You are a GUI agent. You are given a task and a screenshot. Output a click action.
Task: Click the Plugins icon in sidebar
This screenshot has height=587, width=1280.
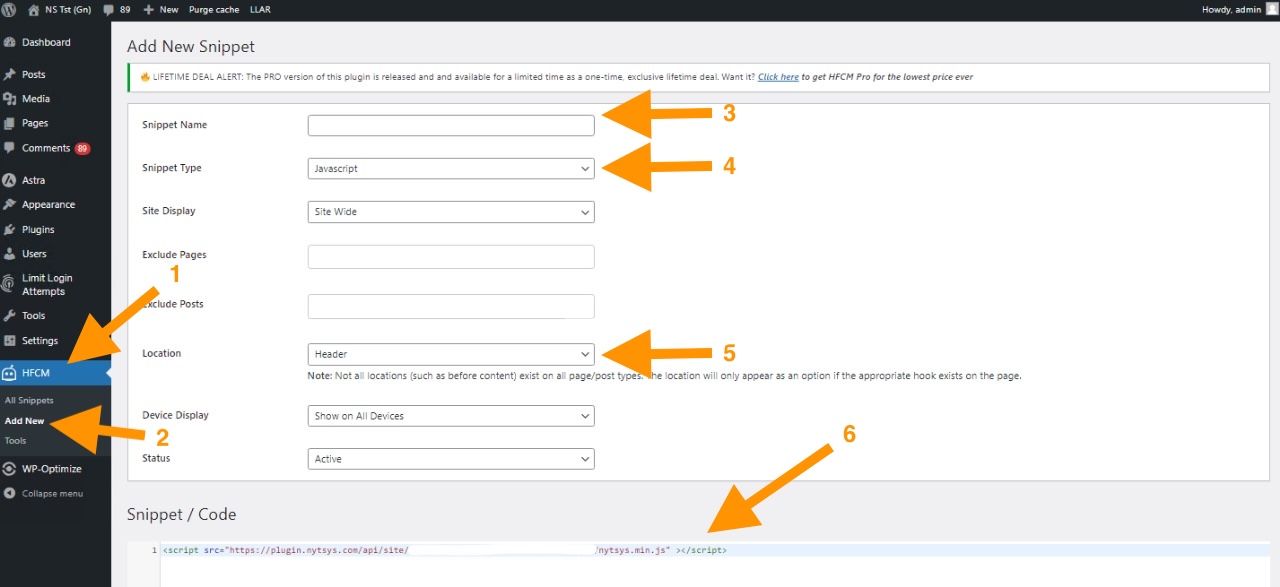coord(10,230)
